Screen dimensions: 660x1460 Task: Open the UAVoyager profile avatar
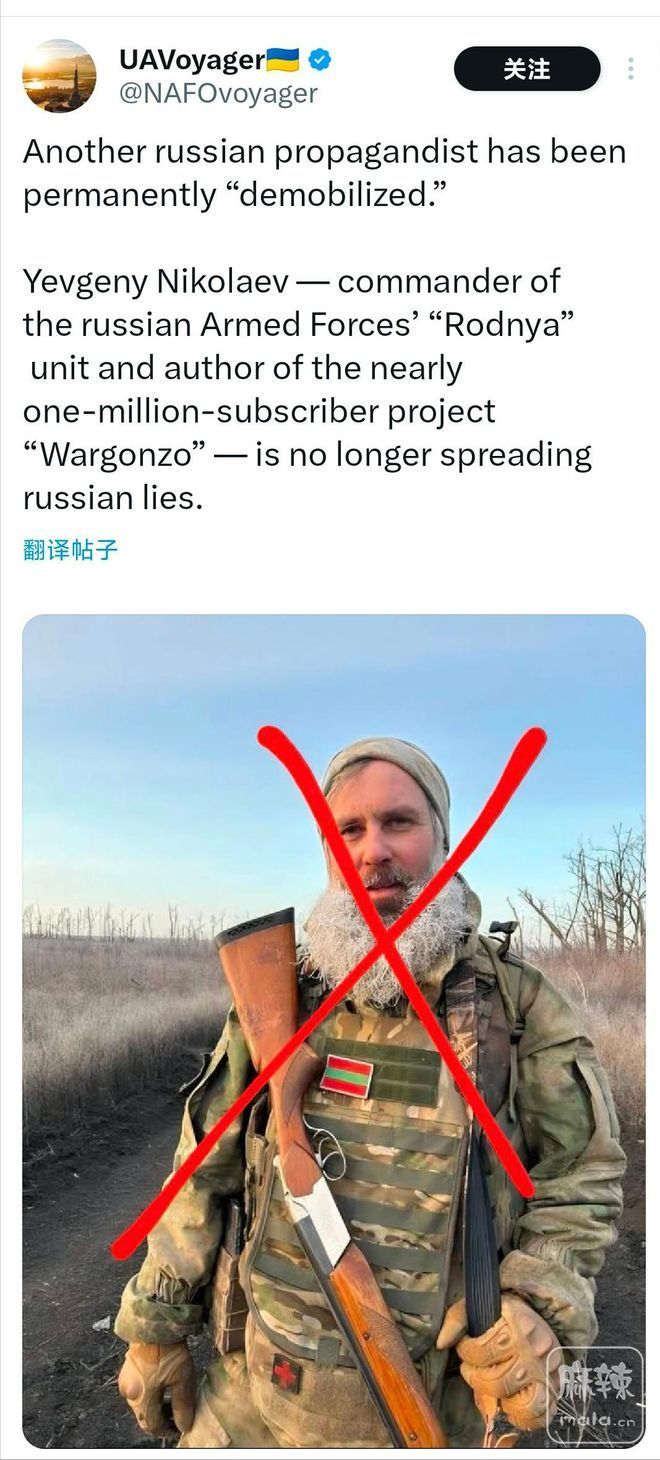[59, 76]
